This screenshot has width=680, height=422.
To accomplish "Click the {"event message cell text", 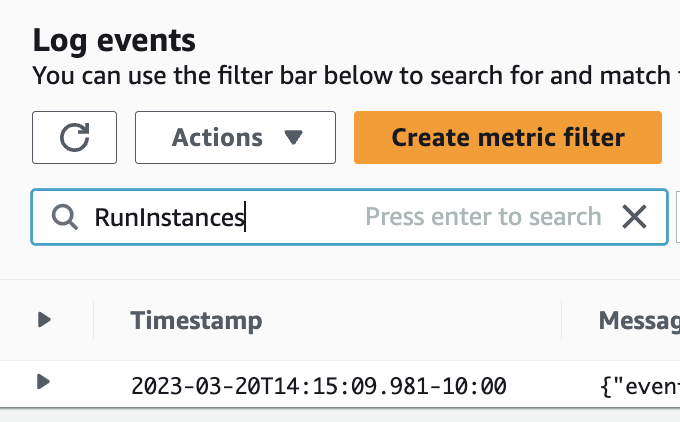I will (640, 385).
